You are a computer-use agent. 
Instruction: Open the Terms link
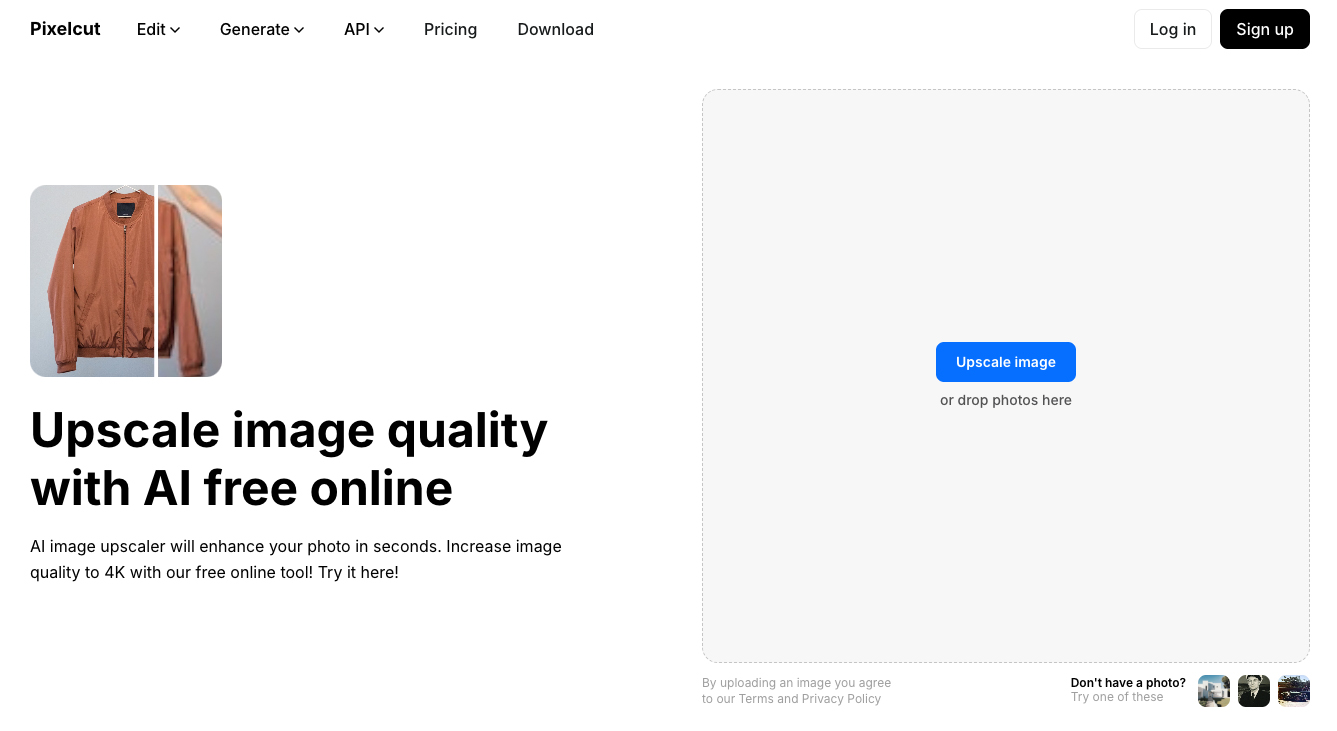pos(756,698)
